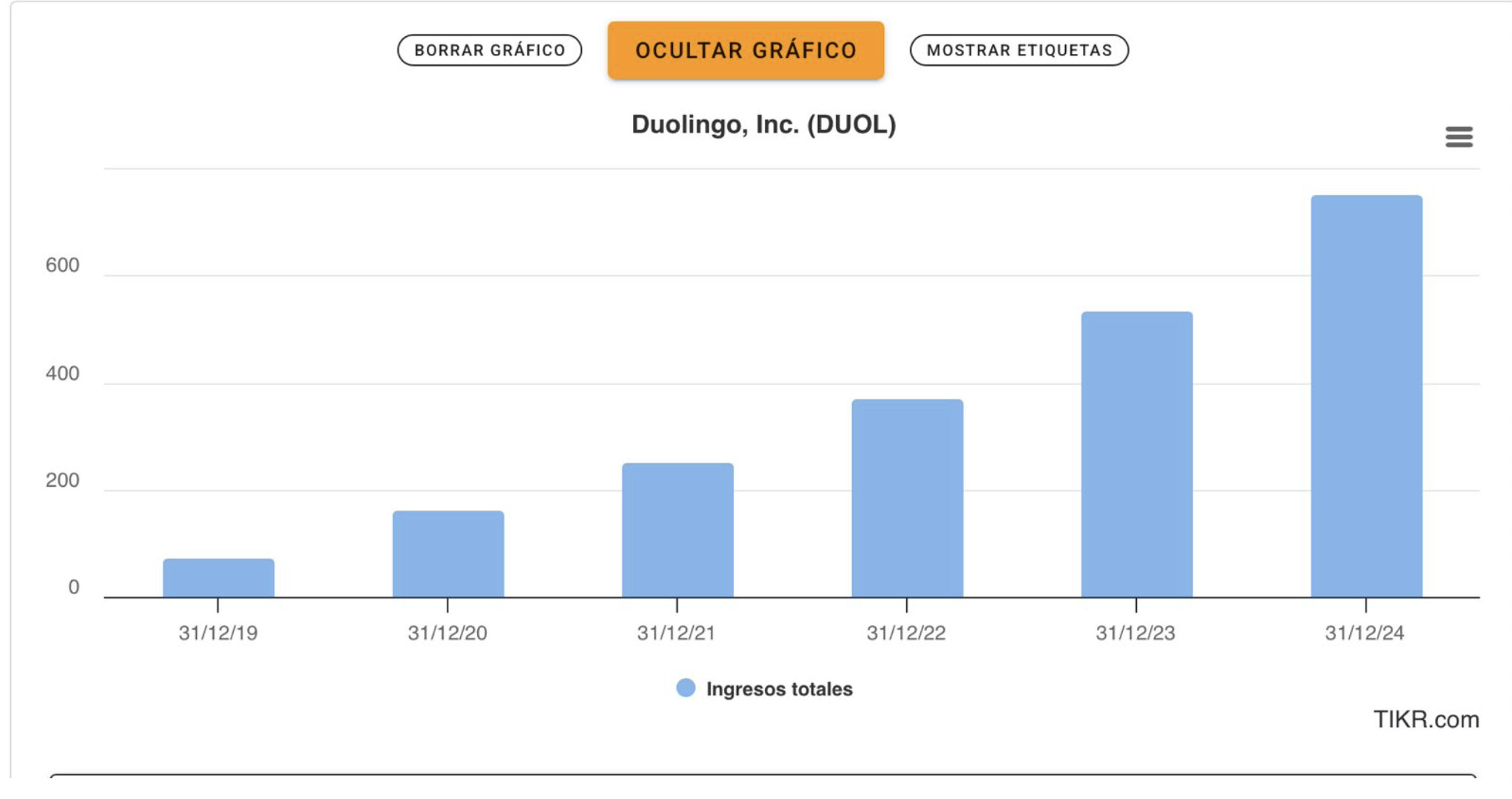Click the 200 y-axis value
Viewport: 1512px width, 799px height.
pos(62,481)
